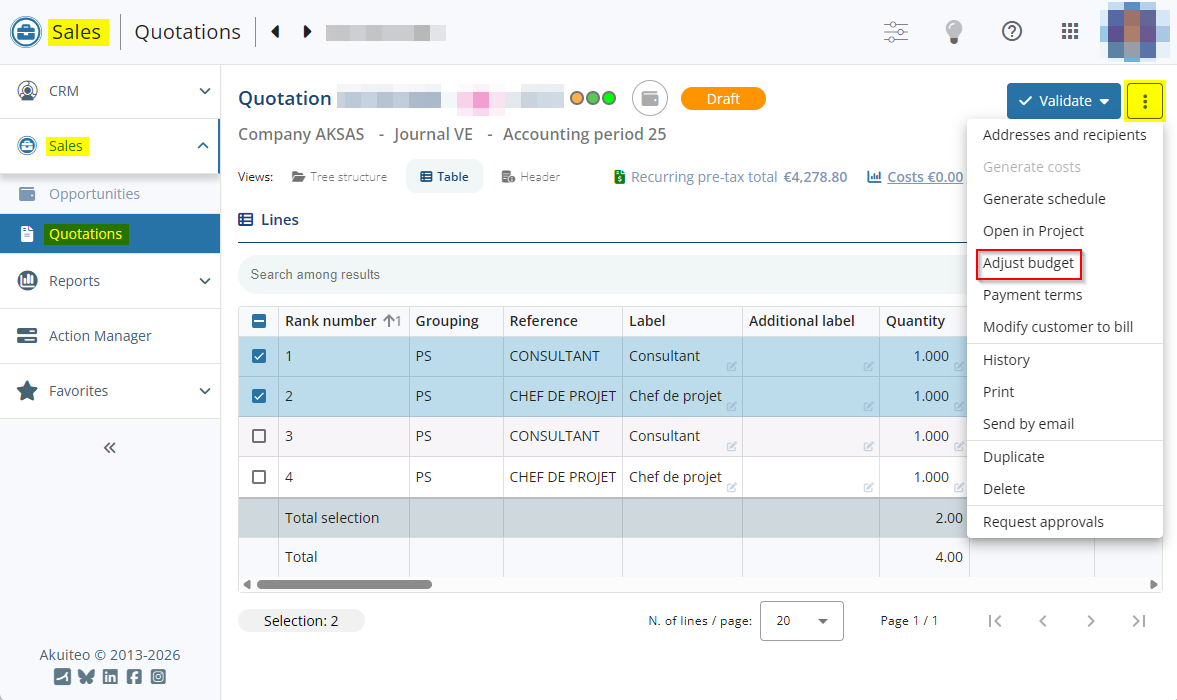Open the help question mark icon
1177x700 pixels.
[1012, 32]
